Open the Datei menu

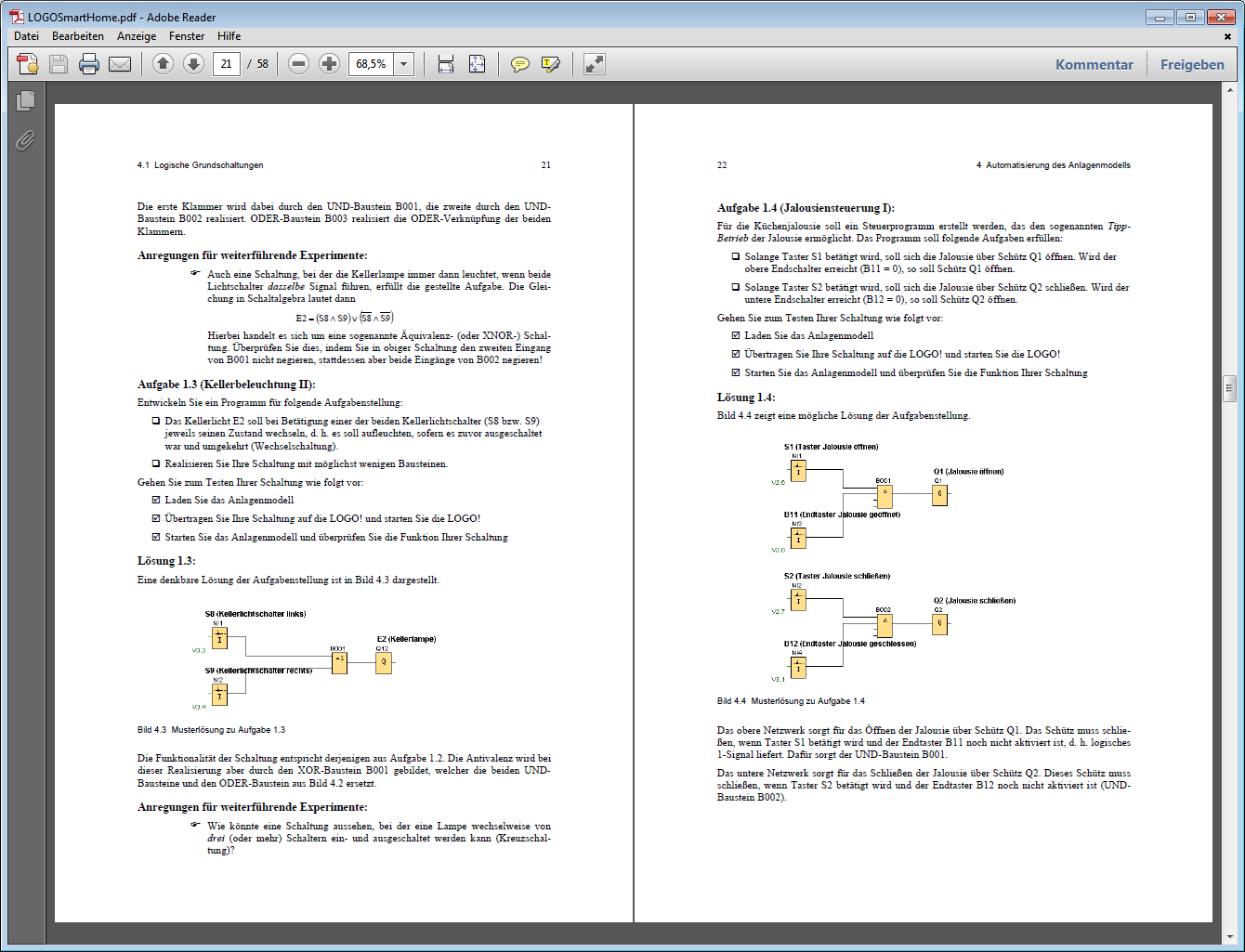pyautogui.click(x=27, y=36)
